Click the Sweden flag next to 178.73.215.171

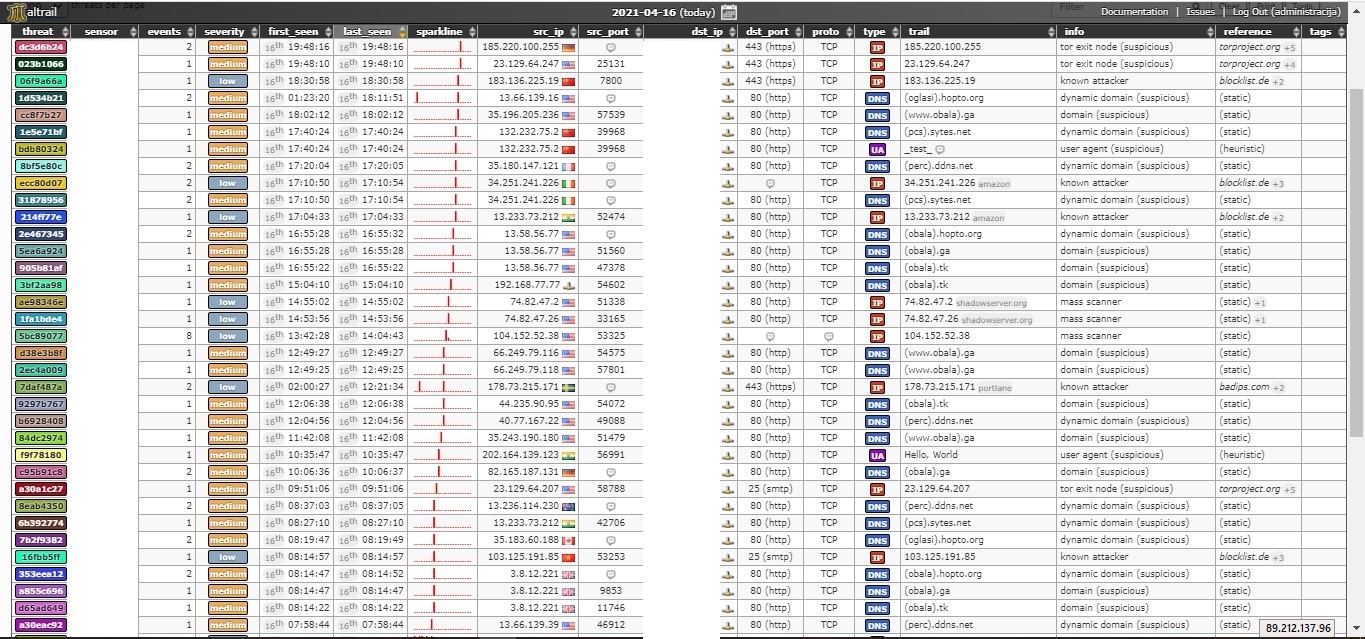coord(569,387)
